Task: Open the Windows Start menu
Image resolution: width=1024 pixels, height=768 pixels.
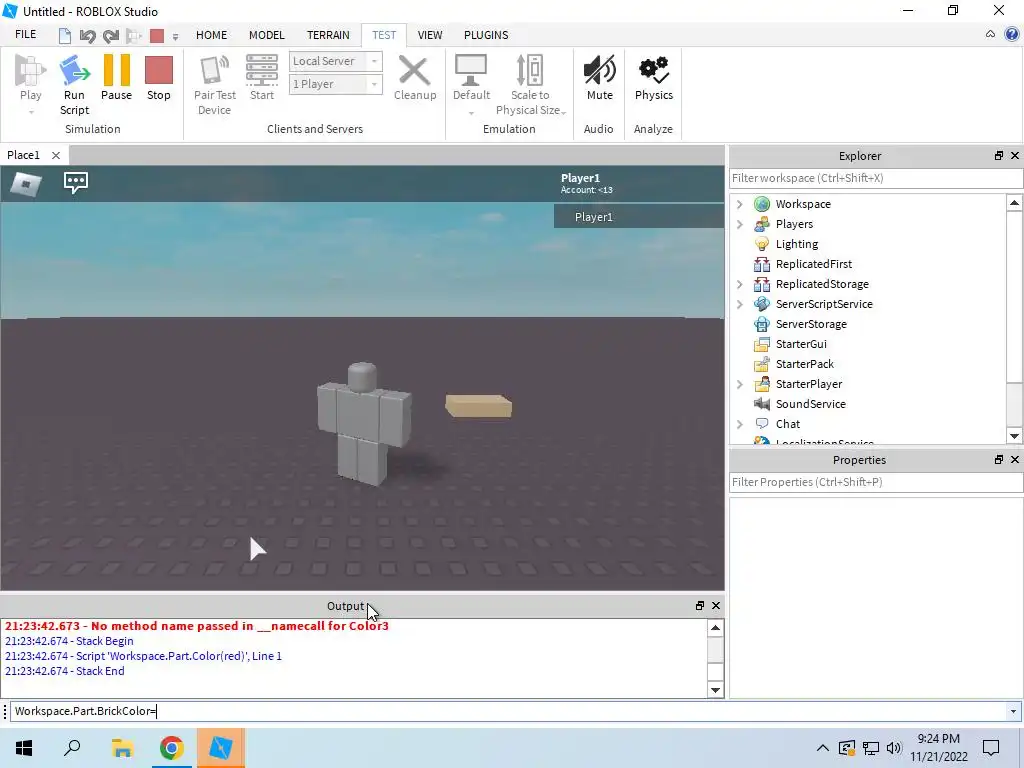Action: (x=24, y=748)
